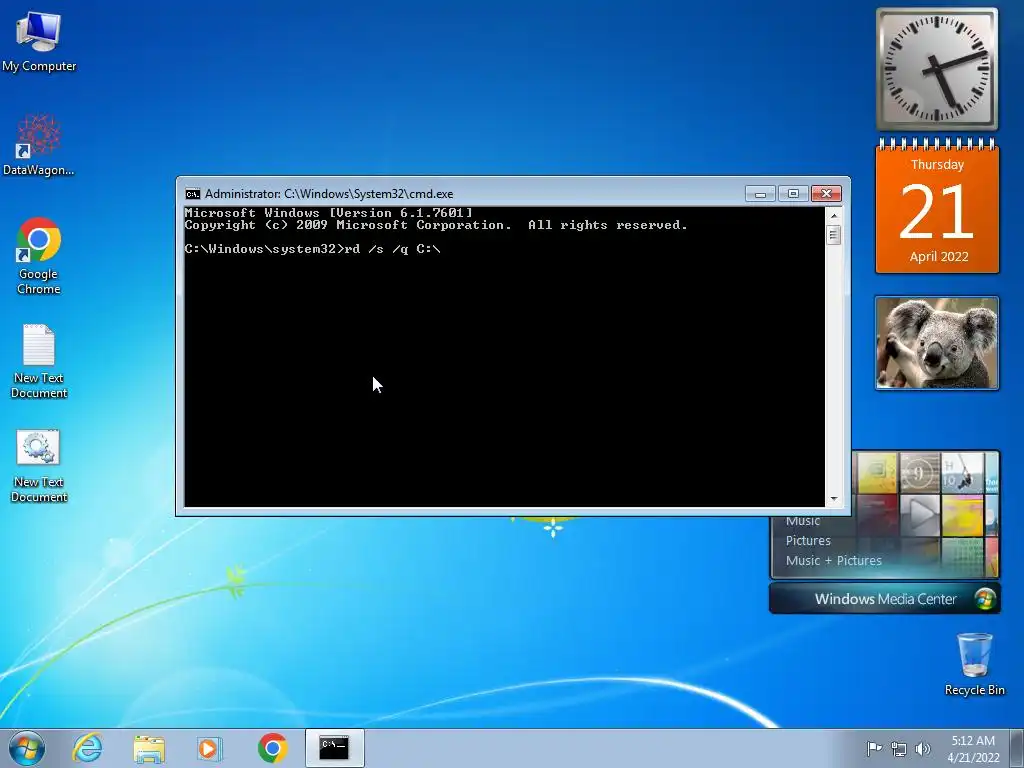Click the Administrator cmd.exe window title text
The image size is (1024, 768).
328,194
